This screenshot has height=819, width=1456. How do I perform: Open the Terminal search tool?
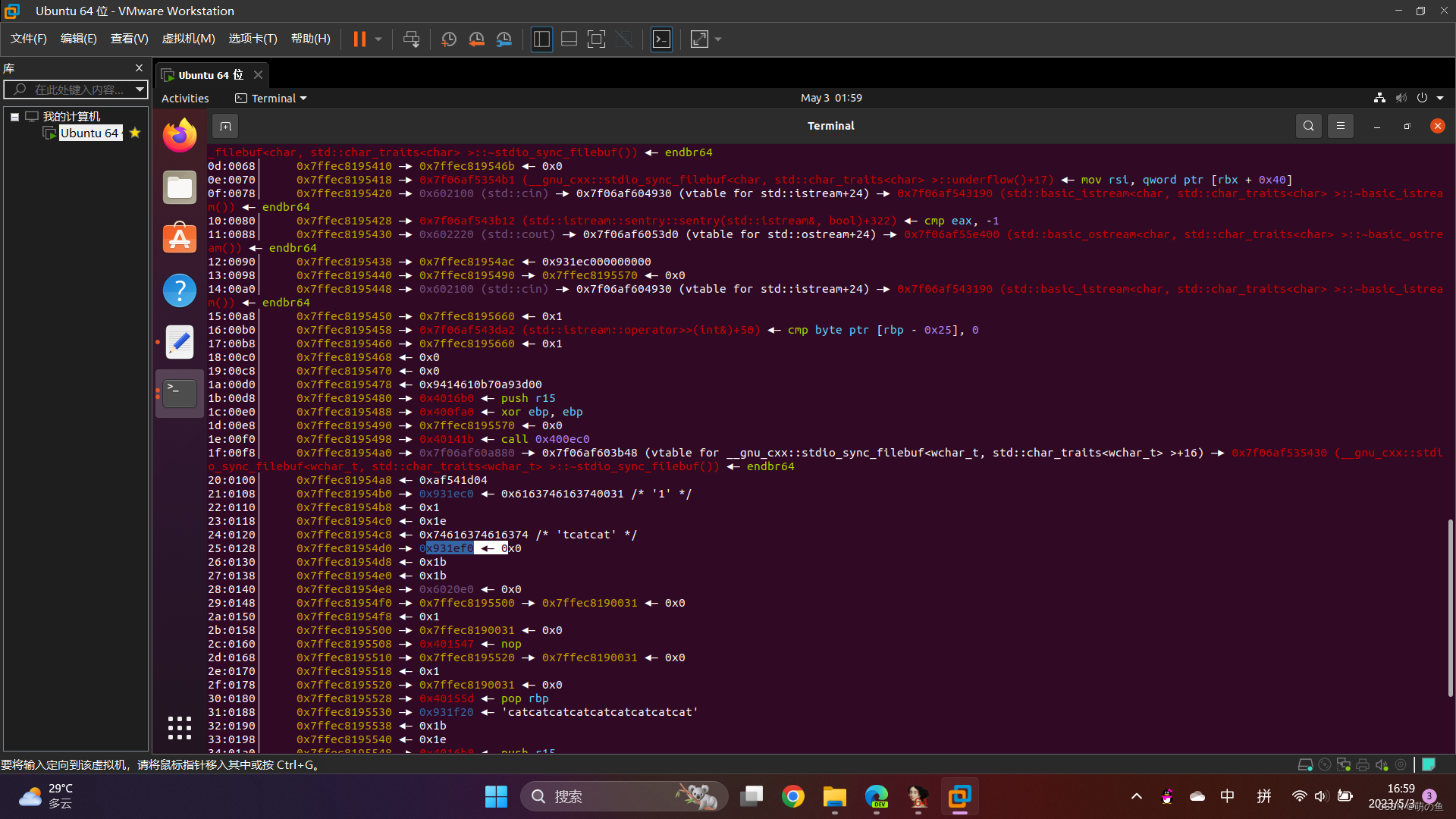pyautogui.click(x=1309, y=126)
